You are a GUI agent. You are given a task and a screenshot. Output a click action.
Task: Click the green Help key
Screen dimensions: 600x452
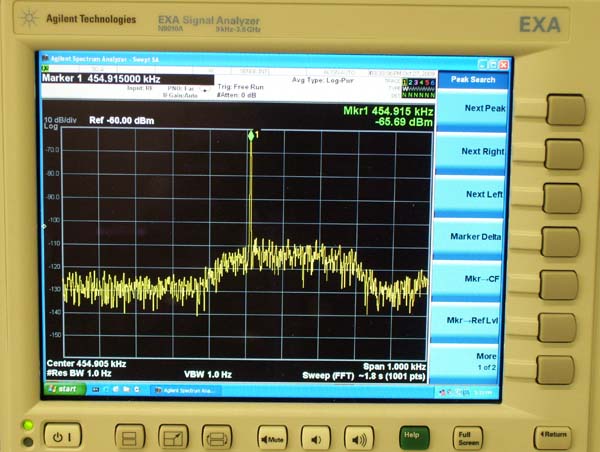tap(414, 437)
